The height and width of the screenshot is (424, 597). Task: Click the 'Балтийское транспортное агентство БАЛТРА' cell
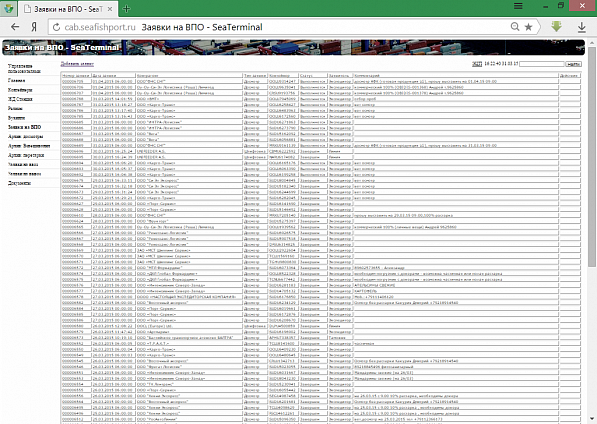189,338
